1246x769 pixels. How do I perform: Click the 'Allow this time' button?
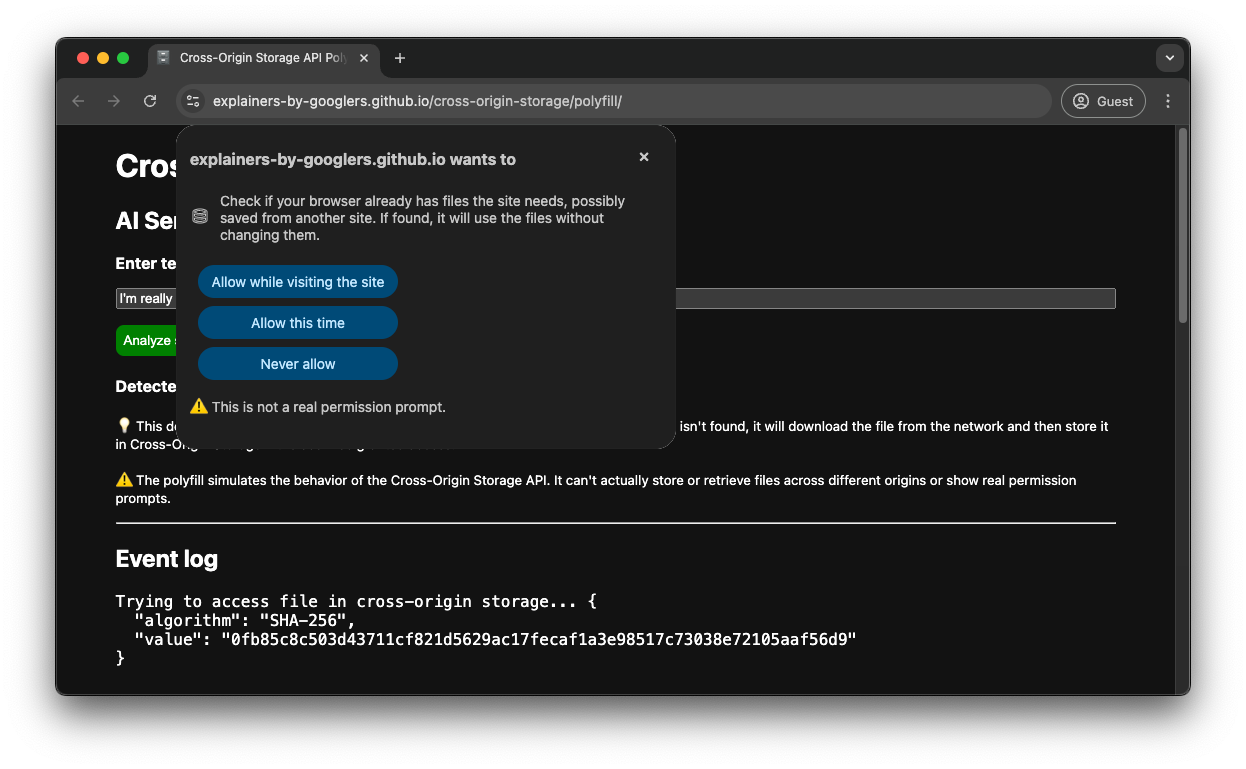coord(297,322)
